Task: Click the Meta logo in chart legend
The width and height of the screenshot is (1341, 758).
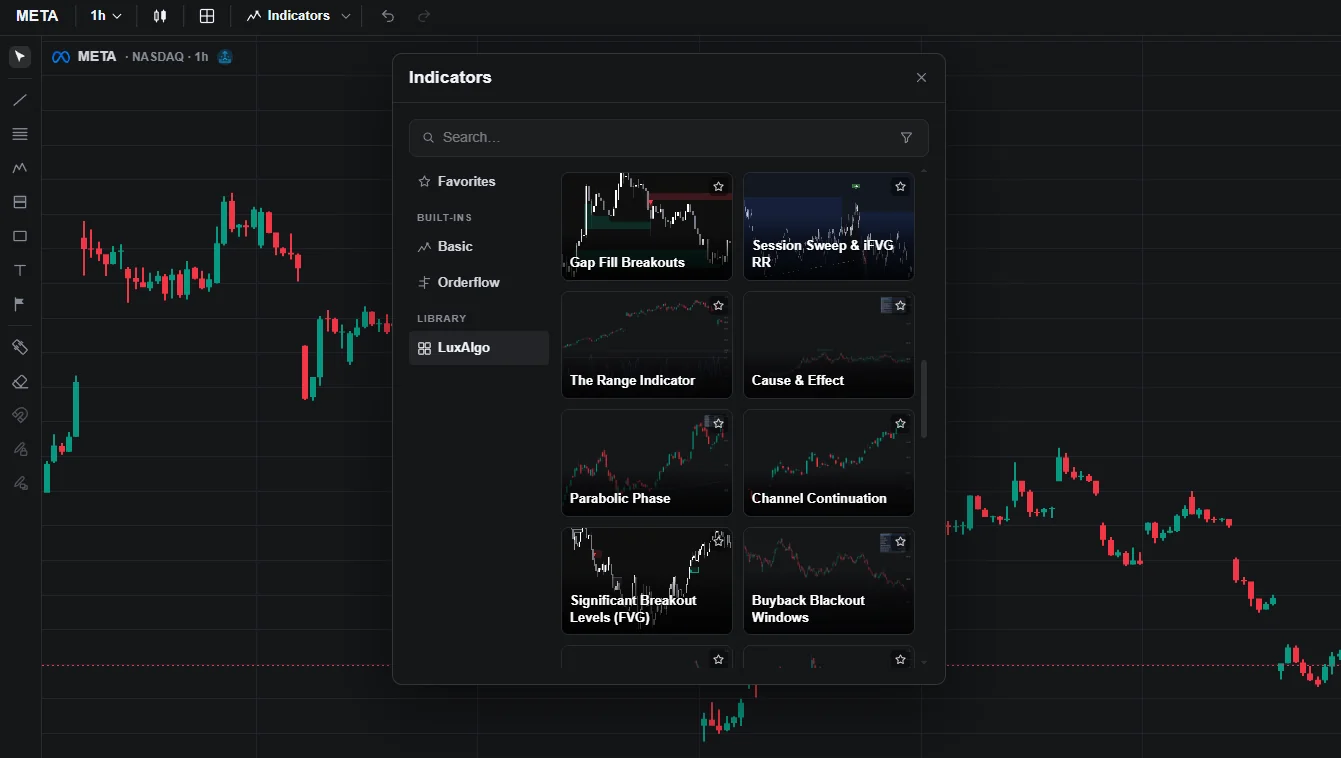Action: click(61, 57)
